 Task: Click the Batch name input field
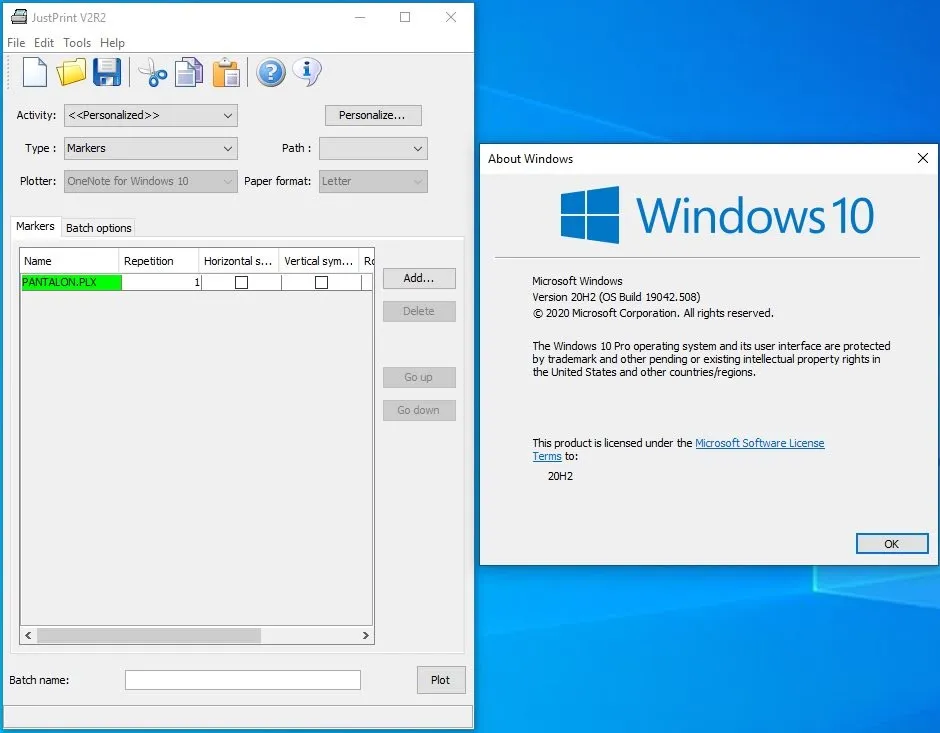point(242,680)
